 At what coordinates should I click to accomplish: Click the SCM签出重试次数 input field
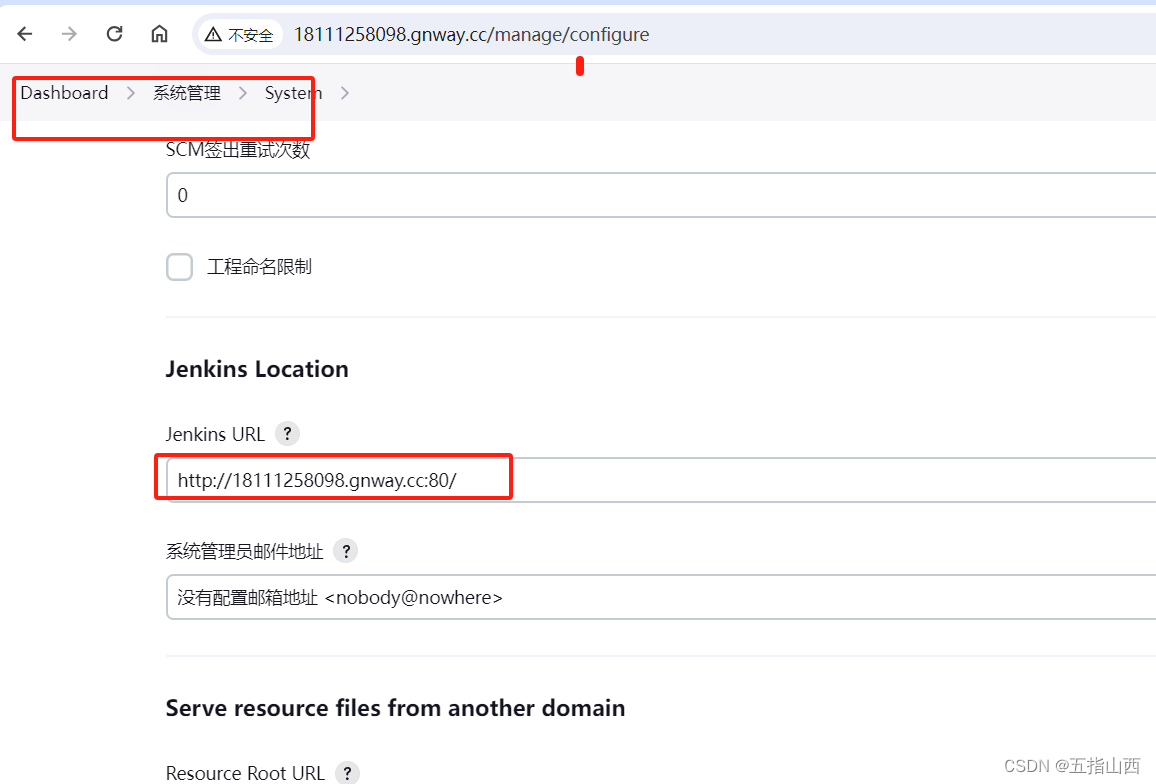pos(661,195)
